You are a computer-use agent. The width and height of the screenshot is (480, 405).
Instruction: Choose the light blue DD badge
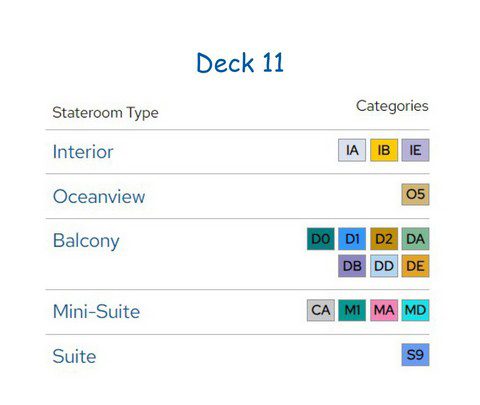(x=384, y=266)
